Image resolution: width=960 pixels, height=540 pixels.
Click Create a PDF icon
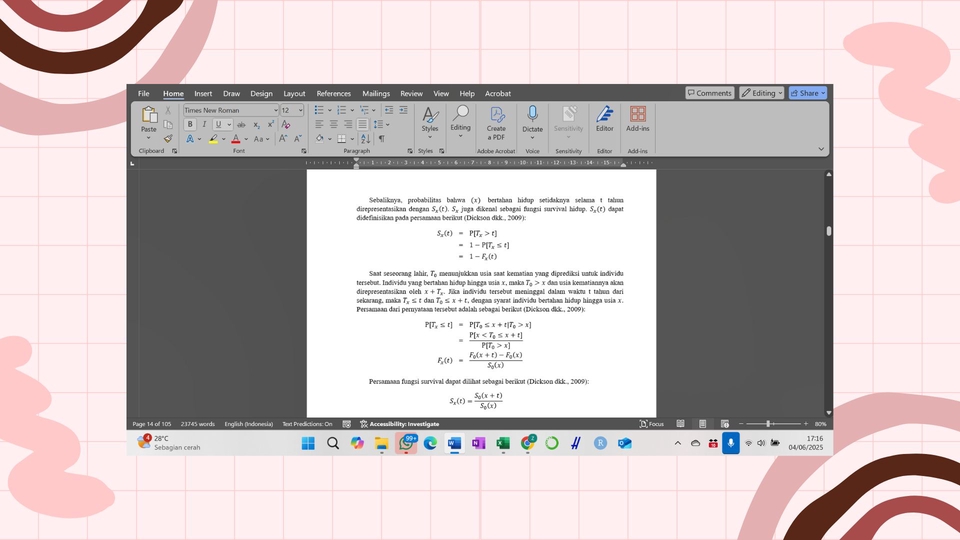coord(497,122)
